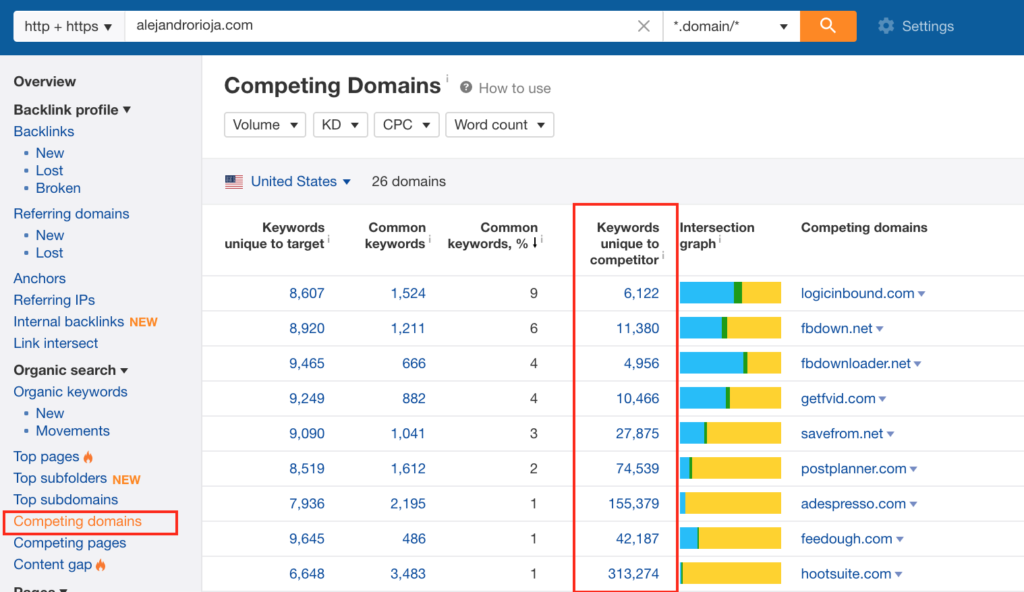Open the Word count filter dropdown

coord(500,125)
